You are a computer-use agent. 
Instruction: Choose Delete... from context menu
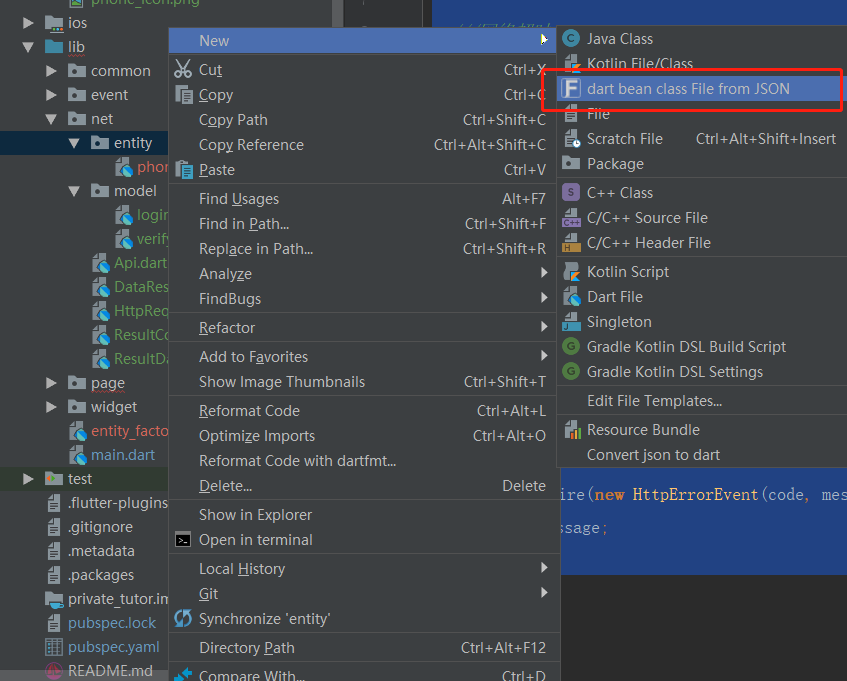coord(362,486)
